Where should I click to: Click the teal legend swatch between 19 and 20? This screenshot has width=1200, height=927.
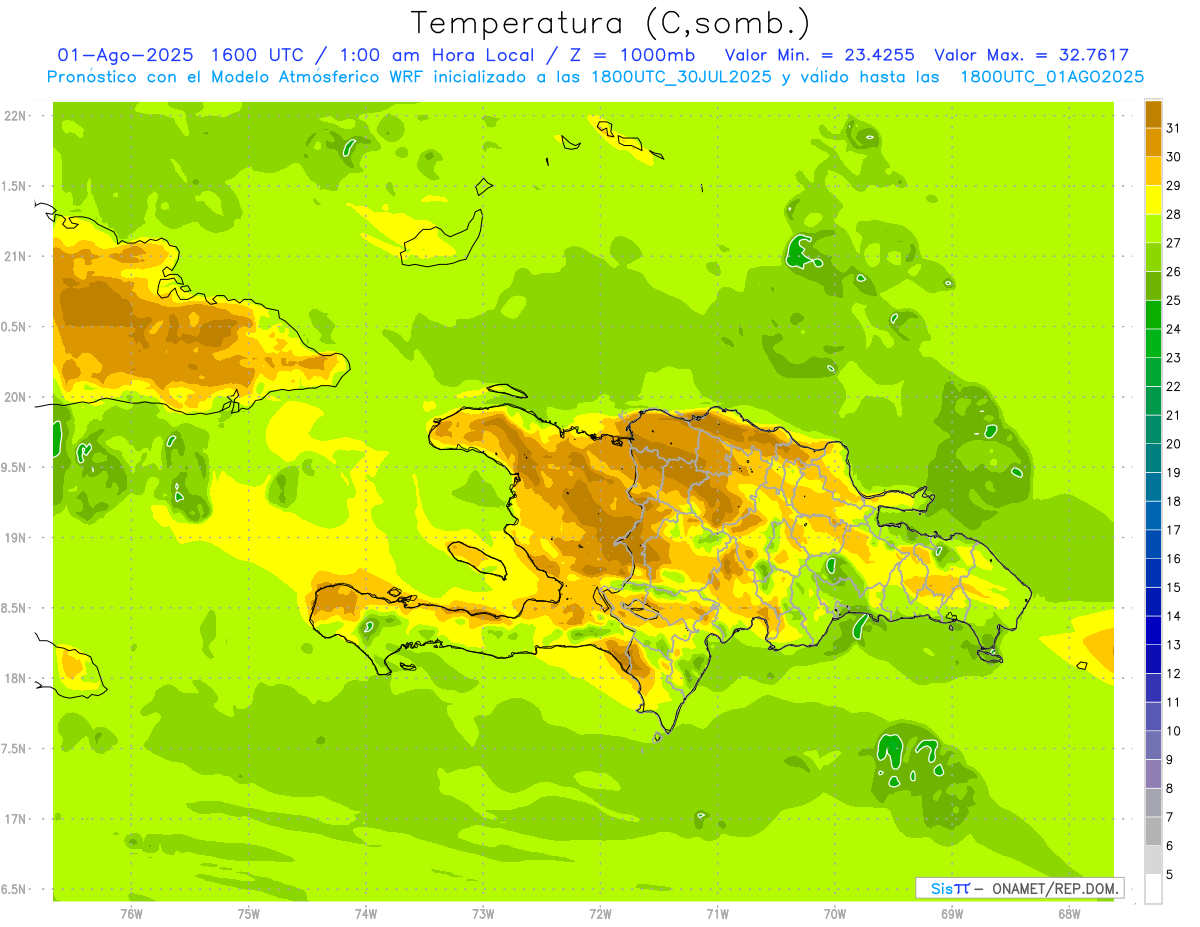point(1153,458)
